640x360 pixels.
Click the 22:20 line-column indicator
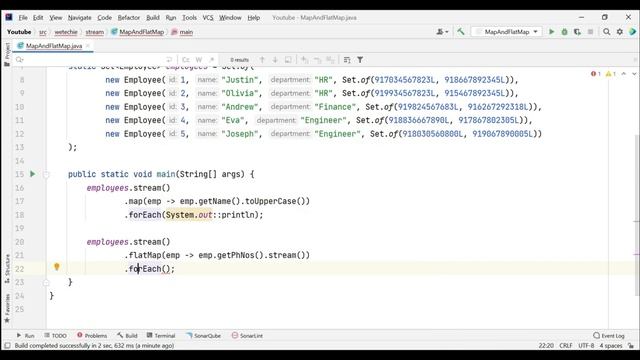pyautogui.click(x=546, y=345)
